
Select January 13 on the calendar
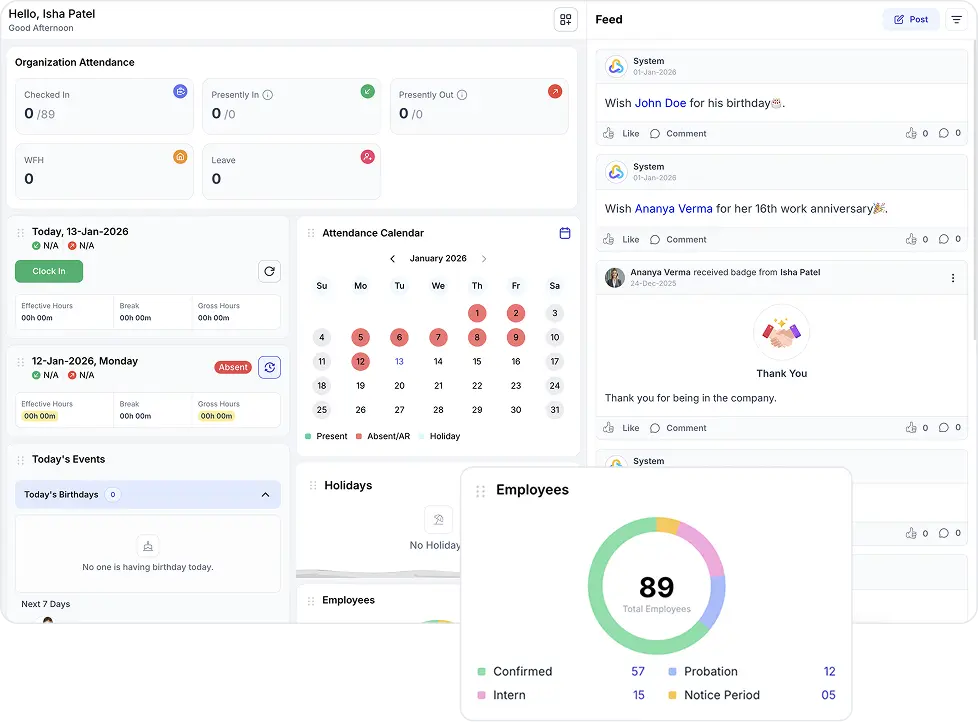point(399,362)
